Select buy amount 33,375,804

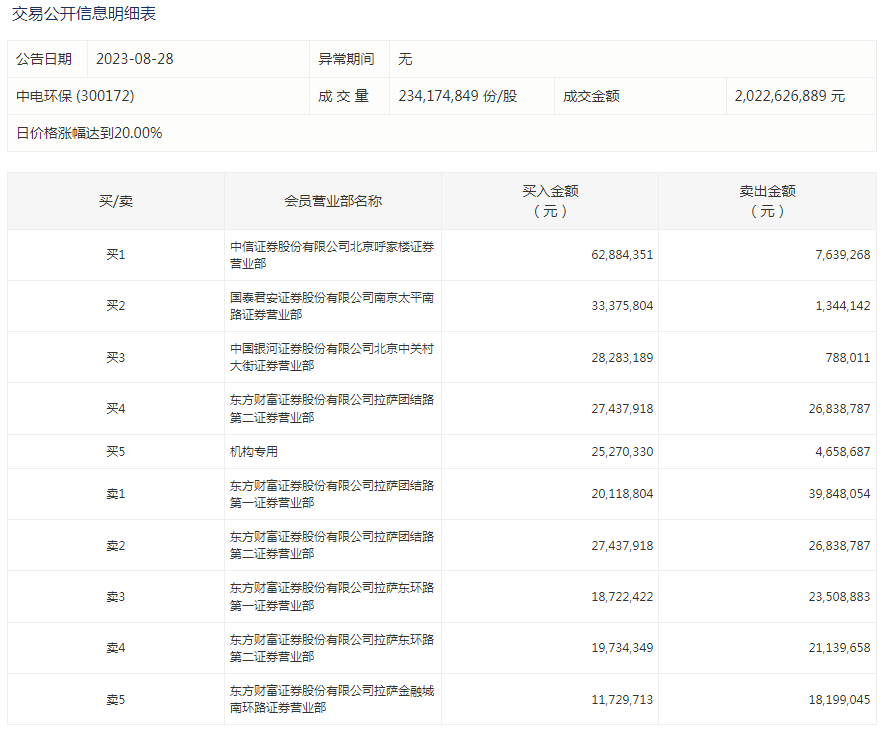(x=622, y=306)
